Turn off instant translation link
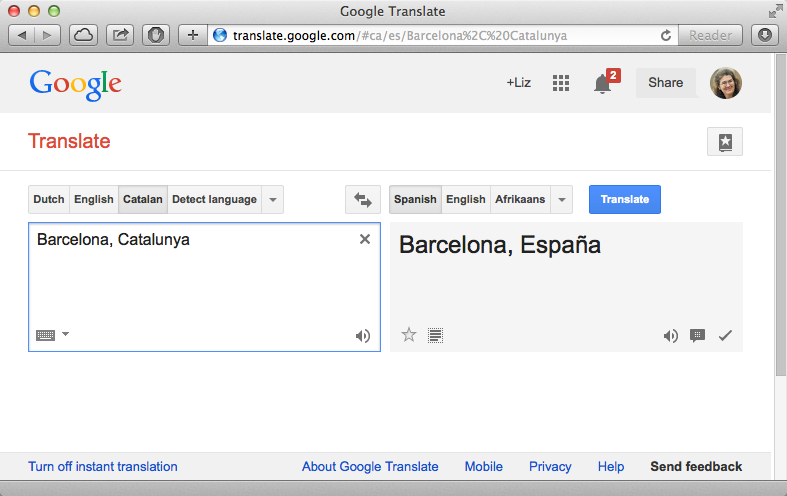The image size is (787, 496). coord(102,466)
